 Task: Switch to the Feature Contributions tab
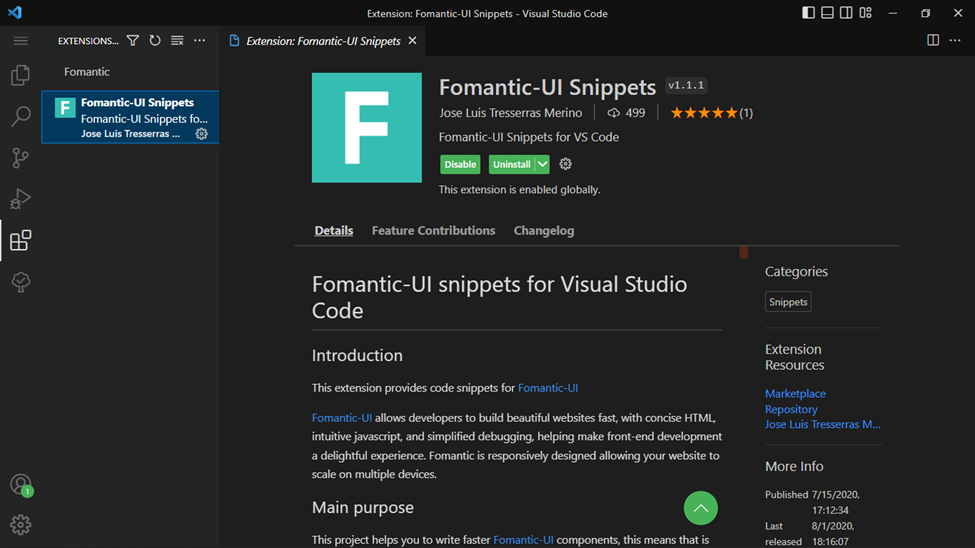point(433,230)
